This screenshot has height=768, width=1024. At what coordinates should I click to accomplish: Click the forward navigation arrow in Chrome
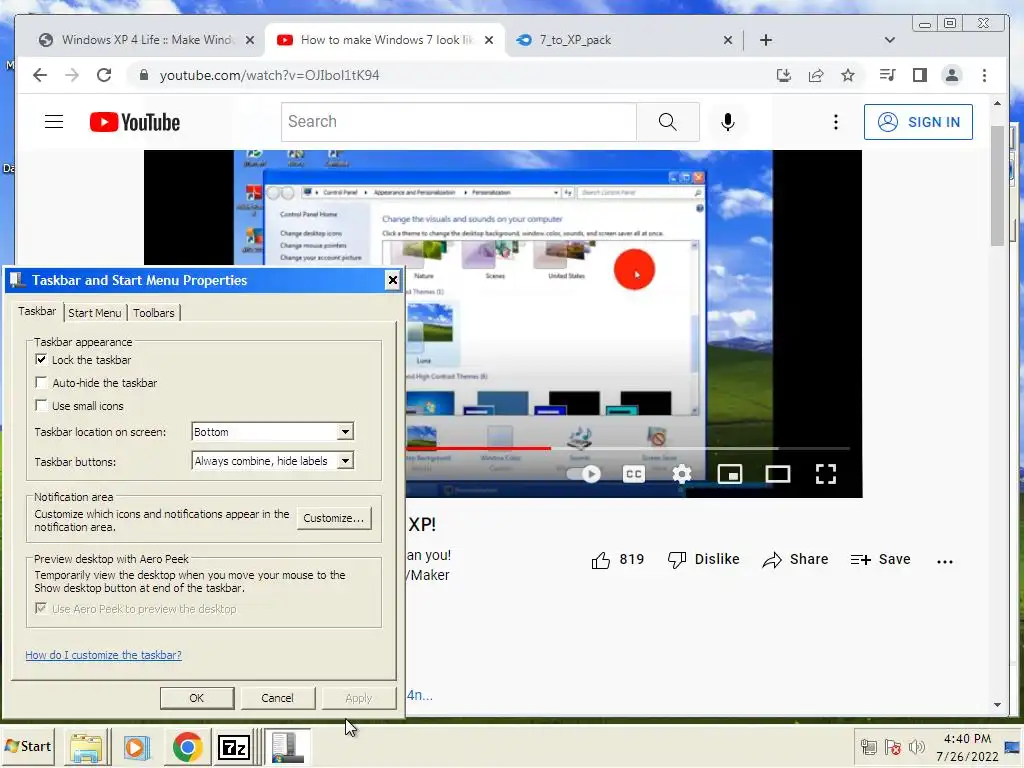72,75
